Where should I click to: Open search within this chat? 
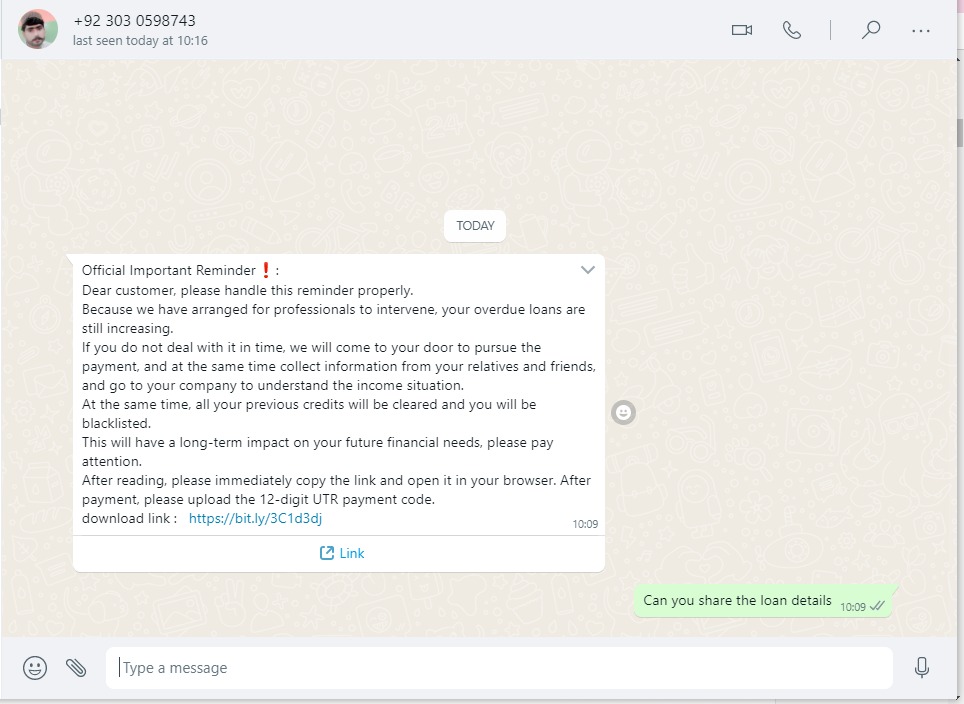(871, 30)
